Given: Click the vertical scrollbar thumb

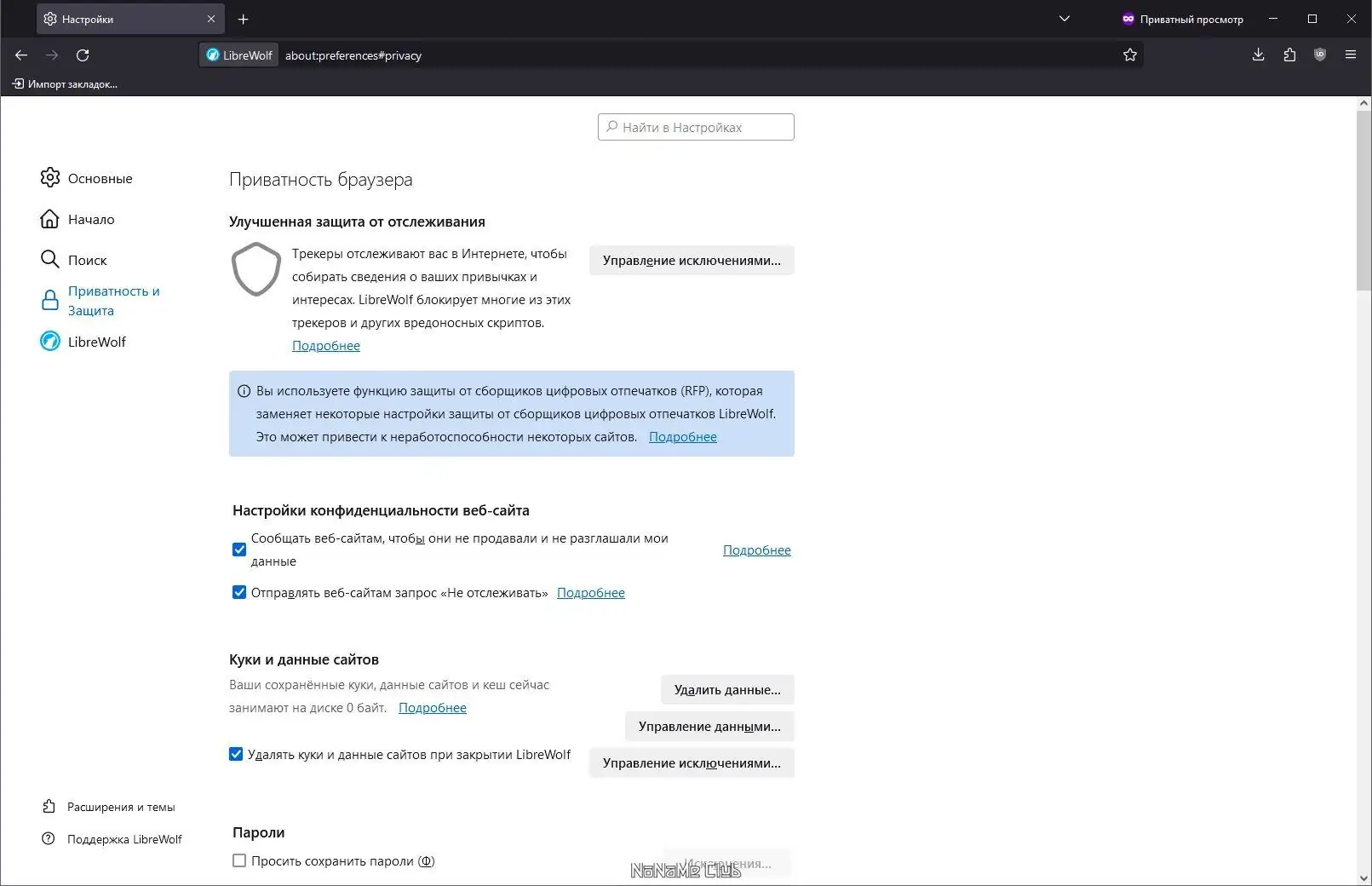Looking at the screenshot, I should tap(1363, 200).
